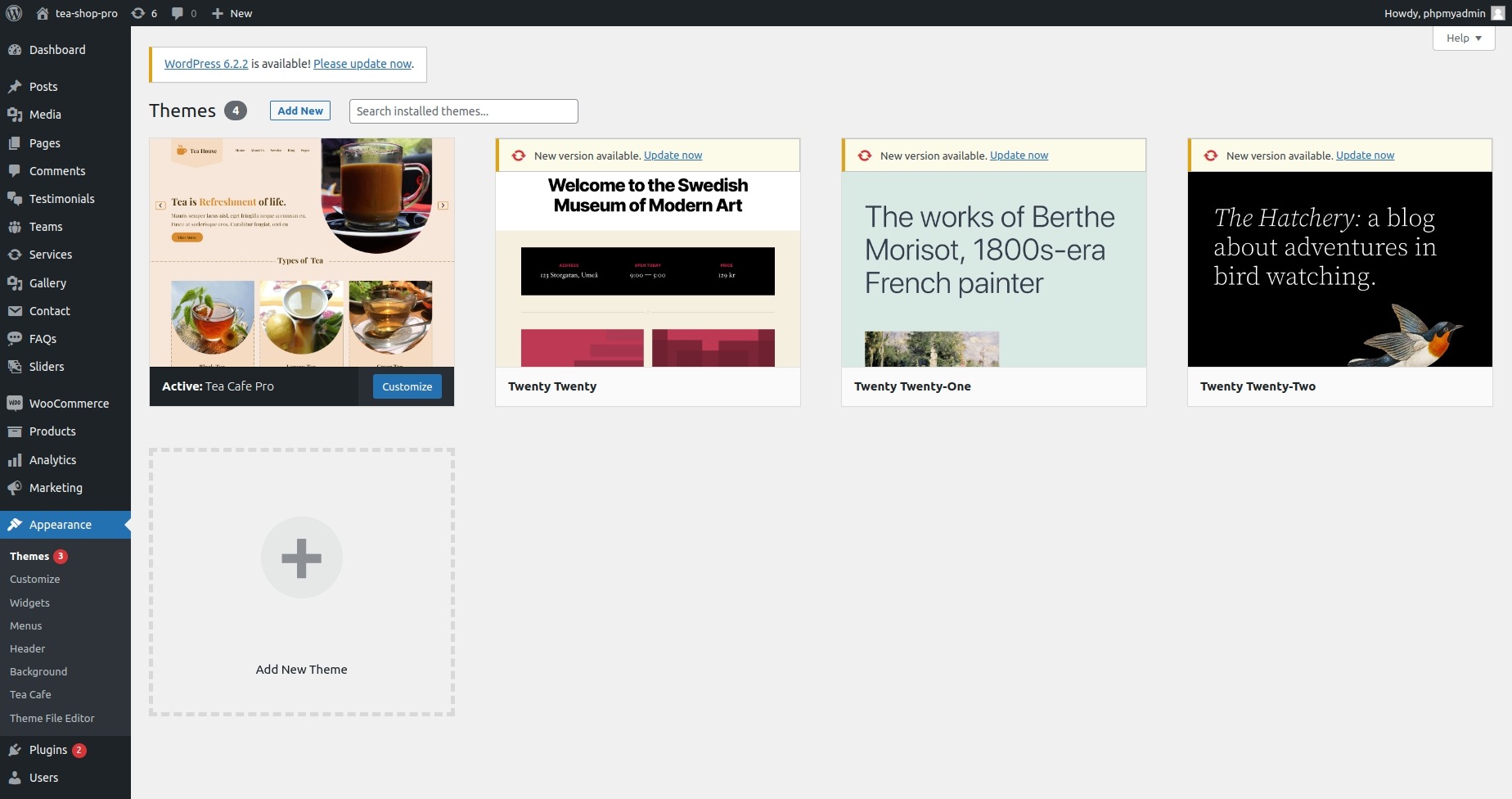
Task: Open the Themes submenu item
Action: coord(29,556)
